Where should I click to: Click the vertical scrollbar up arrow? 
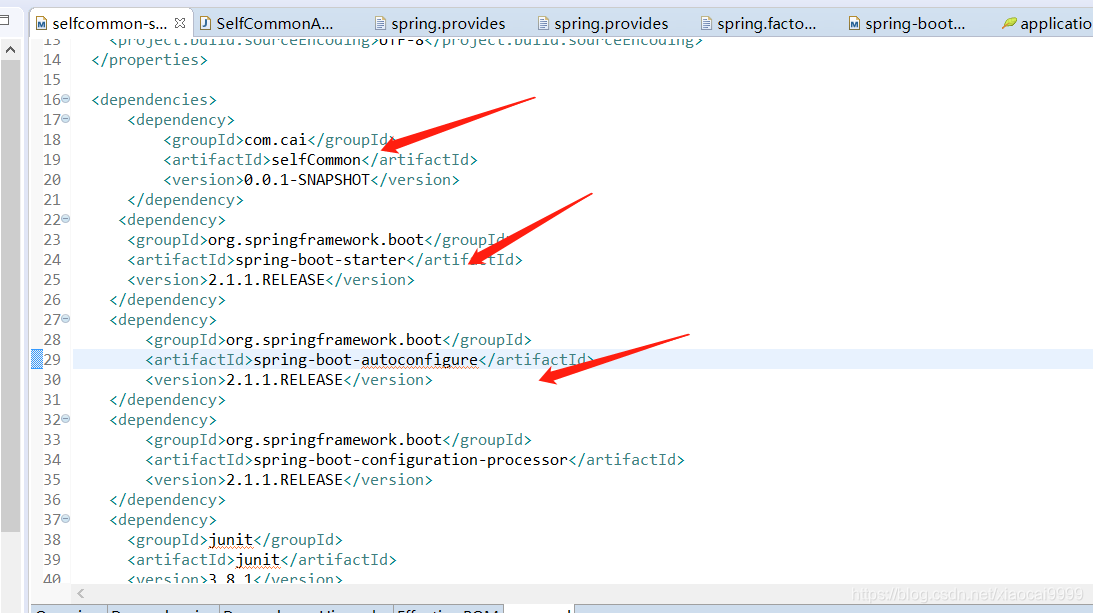pyautogui.click(x=10, y=47)
